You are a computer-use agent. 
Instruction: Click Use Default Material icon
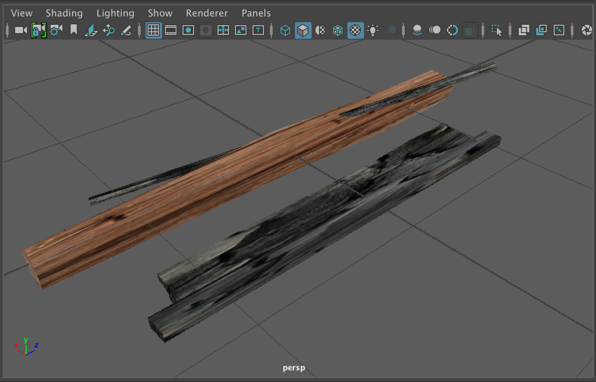(x=320, y=30)
